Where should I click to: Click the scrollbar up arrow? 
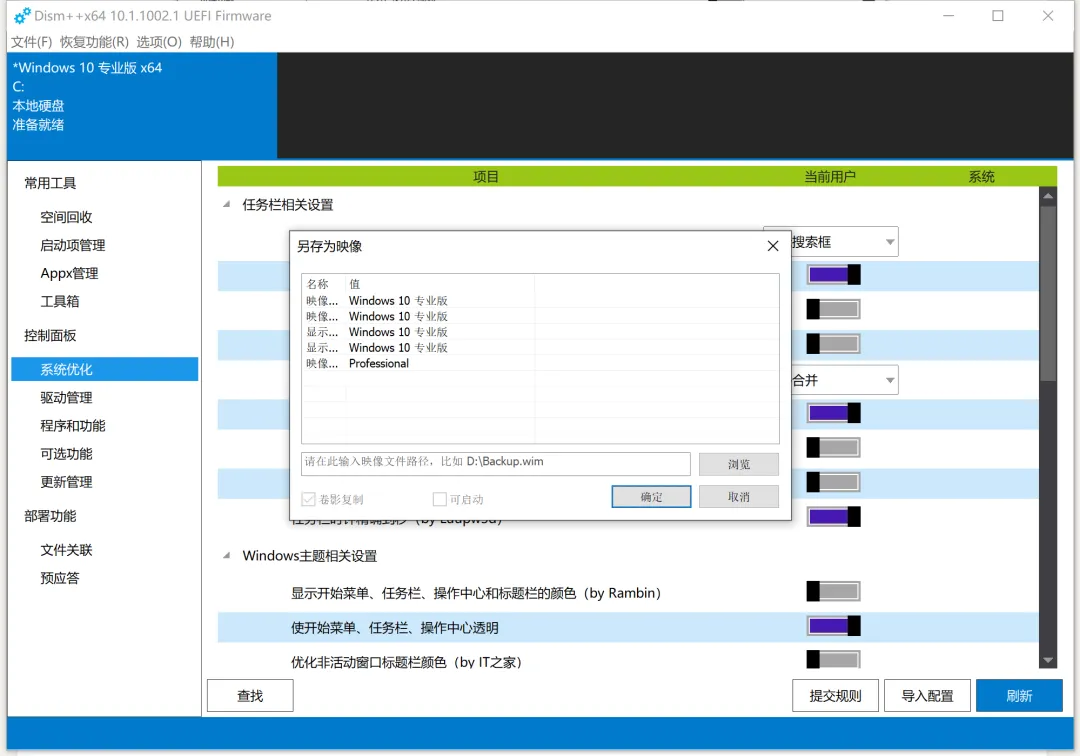(1048, 196)
